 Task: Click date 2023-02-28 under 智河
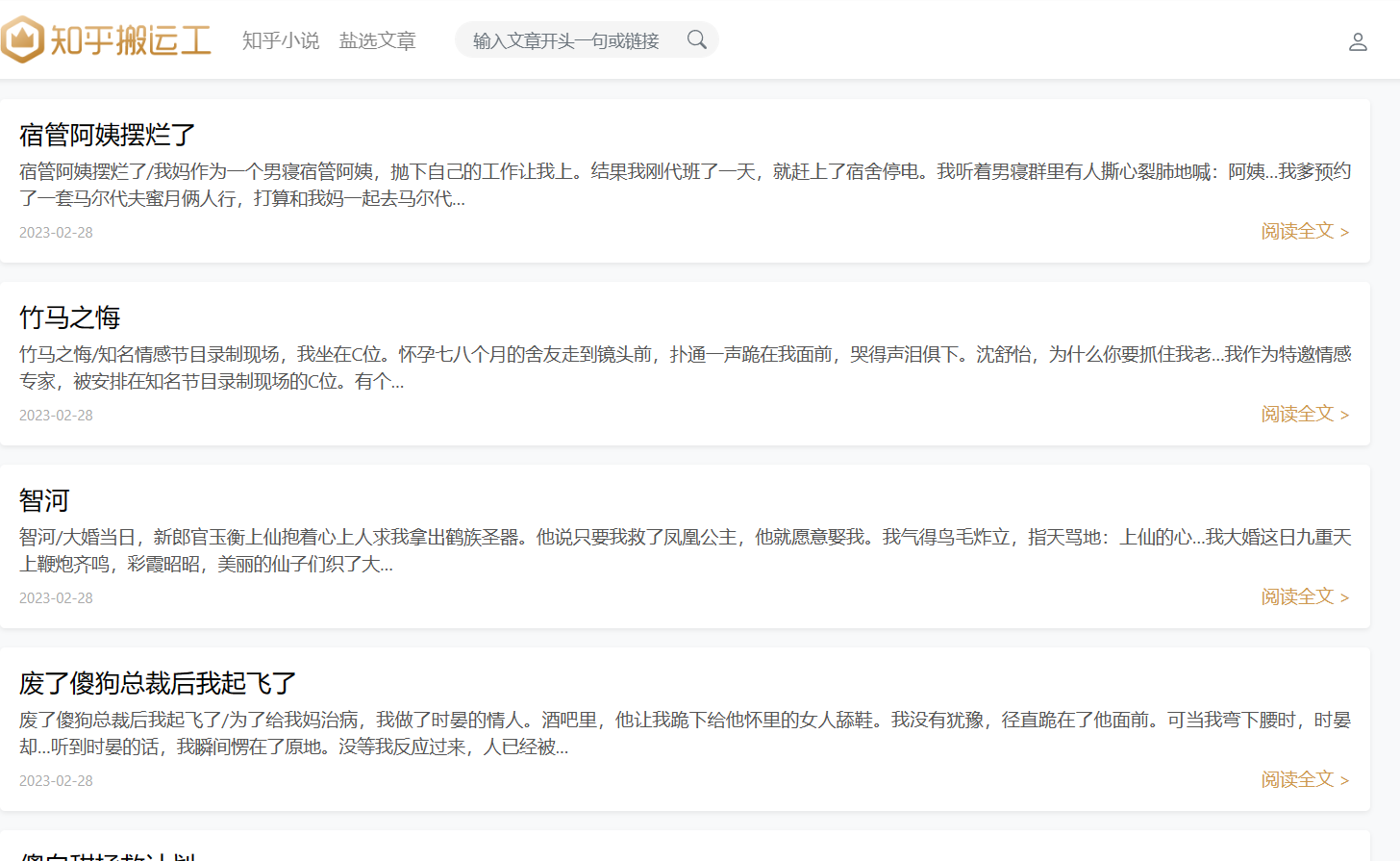[x=56, y=597]
